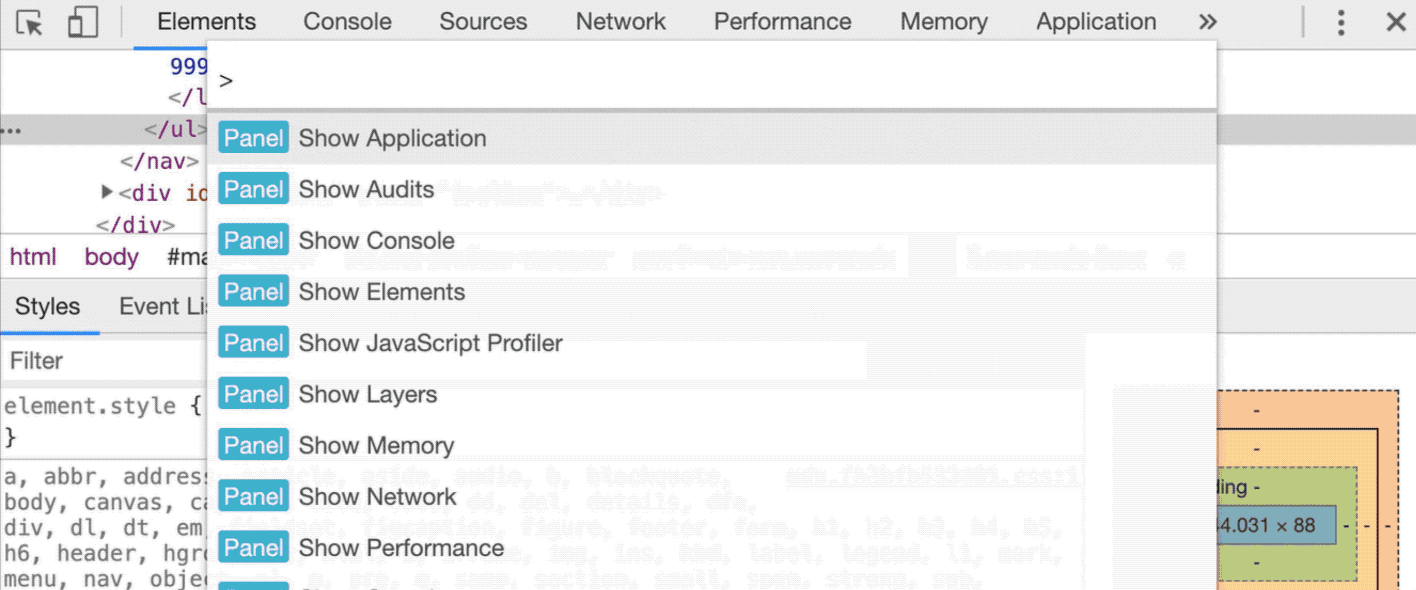Select Show Memory command

coord(376,445)
